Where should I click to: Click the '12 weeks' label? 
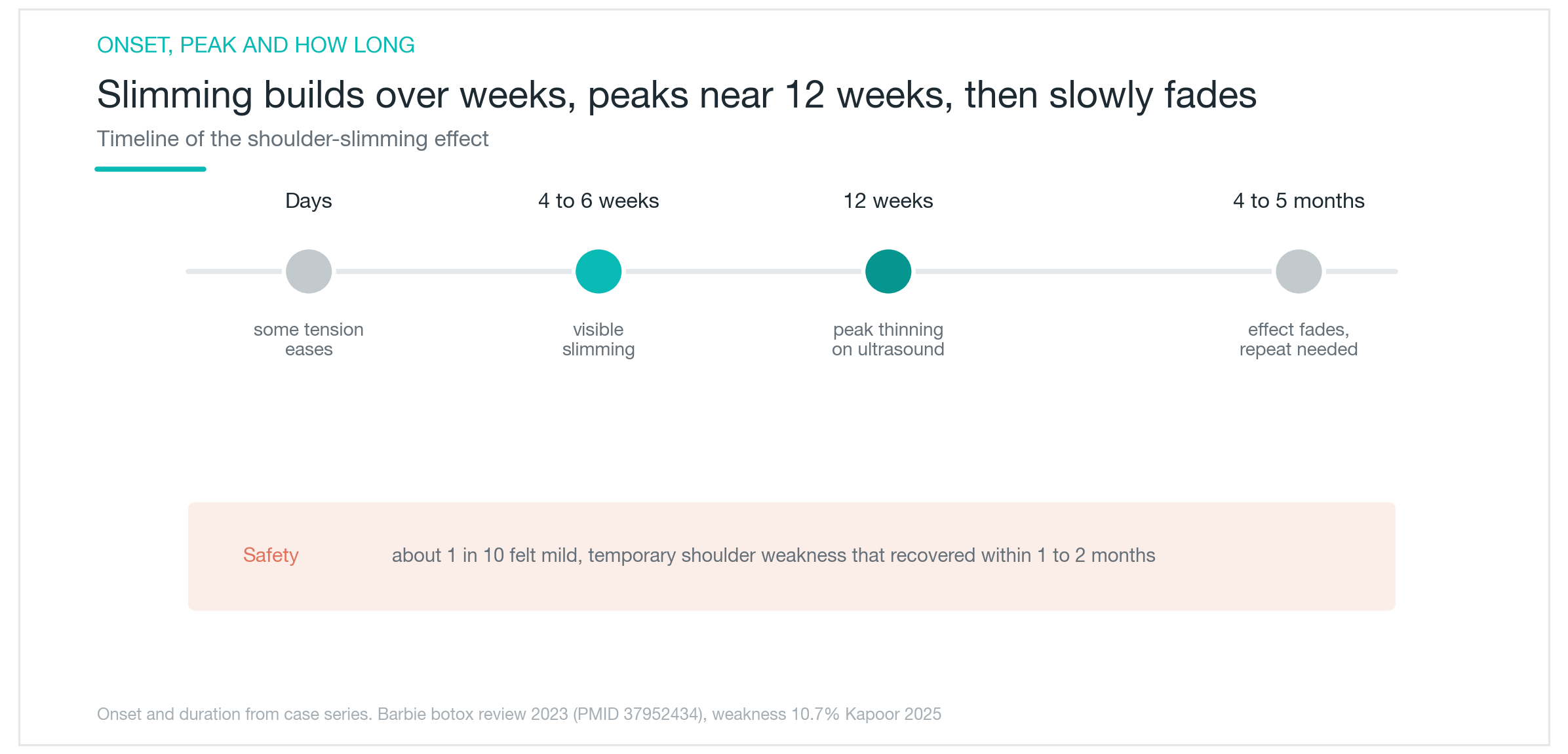[888, 201]
